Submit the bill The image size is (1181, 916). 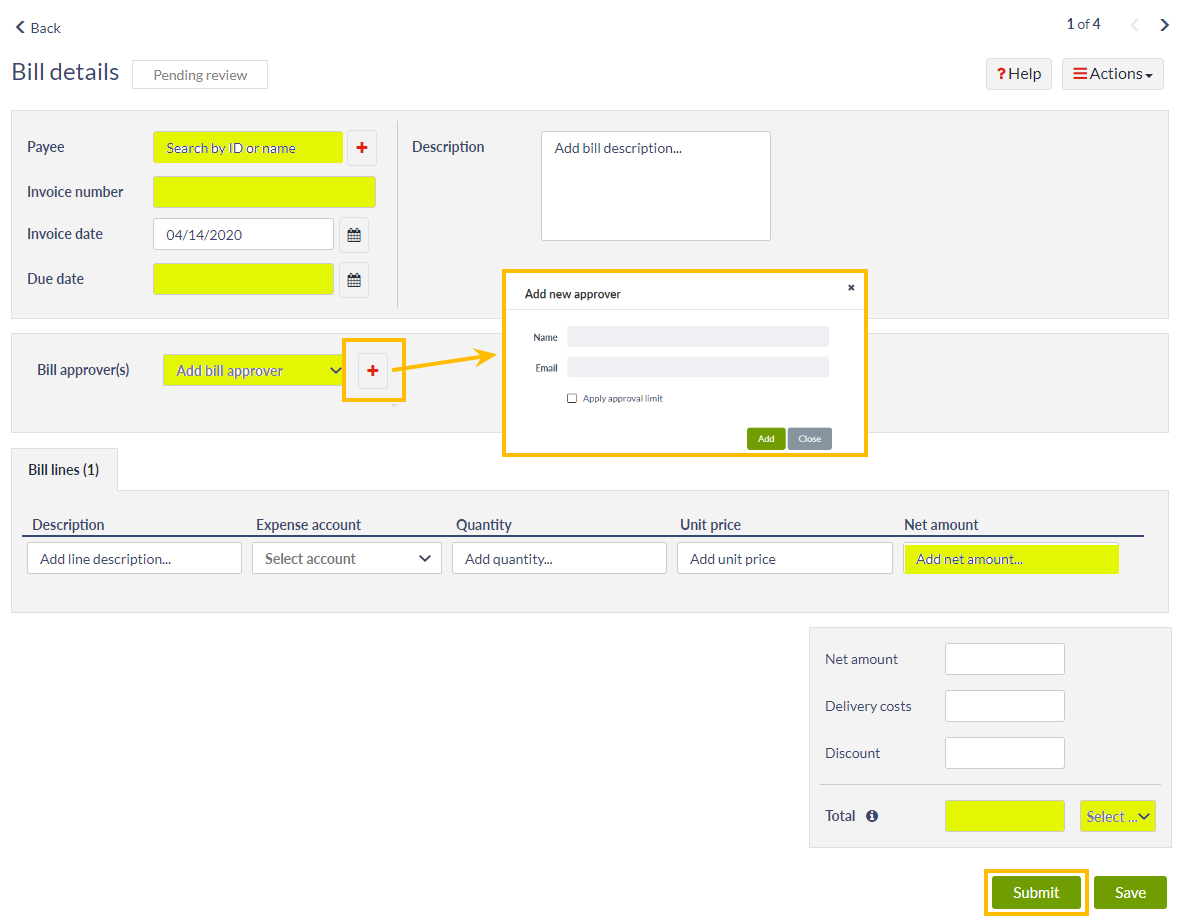1036,893
